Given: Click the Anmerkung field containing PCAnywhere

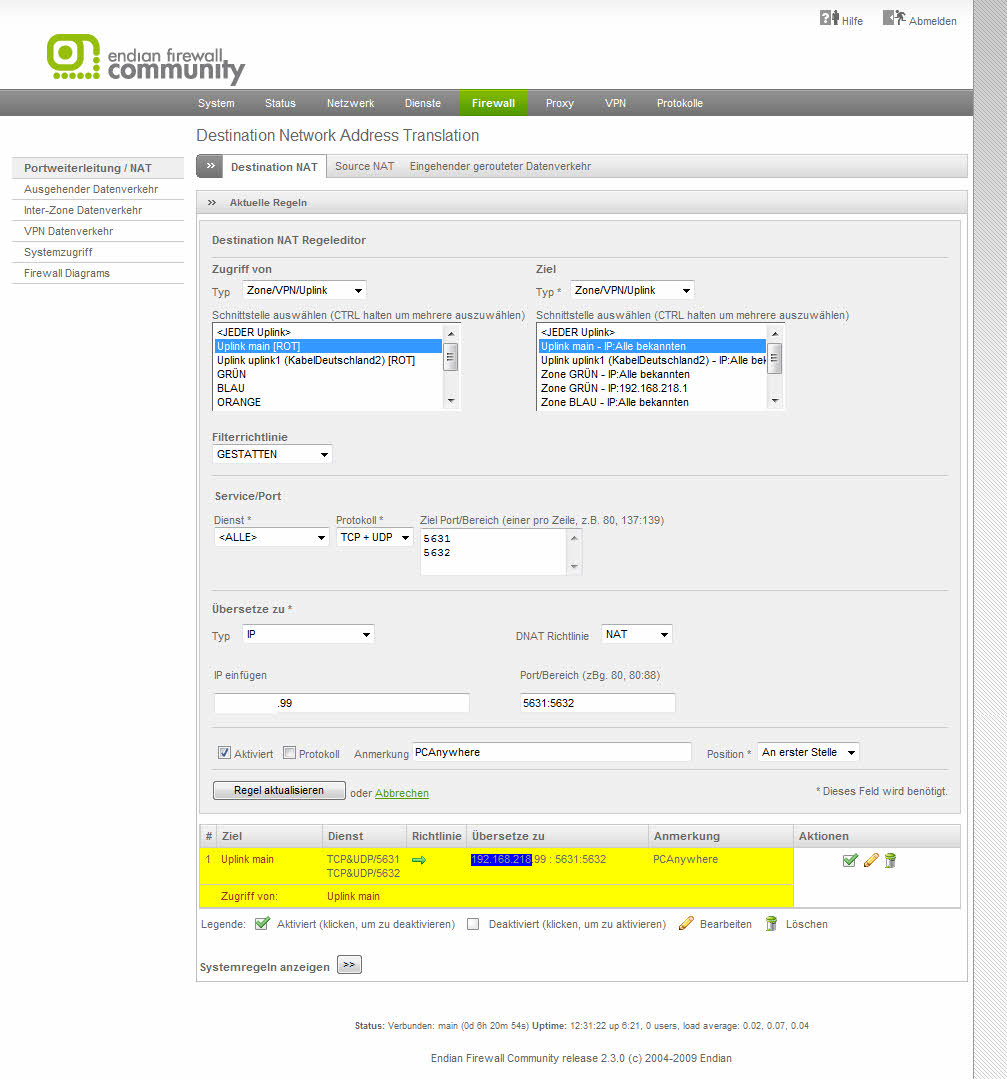Looking at the screenshot, I should (x=551, y=752).
